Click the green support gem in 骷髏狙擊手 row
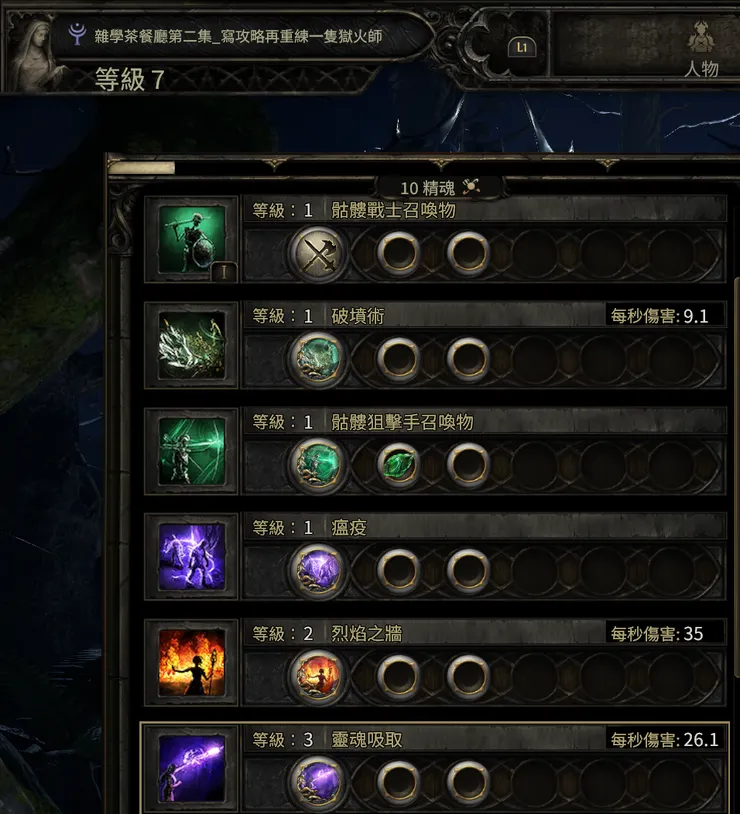Image resolution: width=740 pixels, height=814 pixels. click(x=398, y=465)
